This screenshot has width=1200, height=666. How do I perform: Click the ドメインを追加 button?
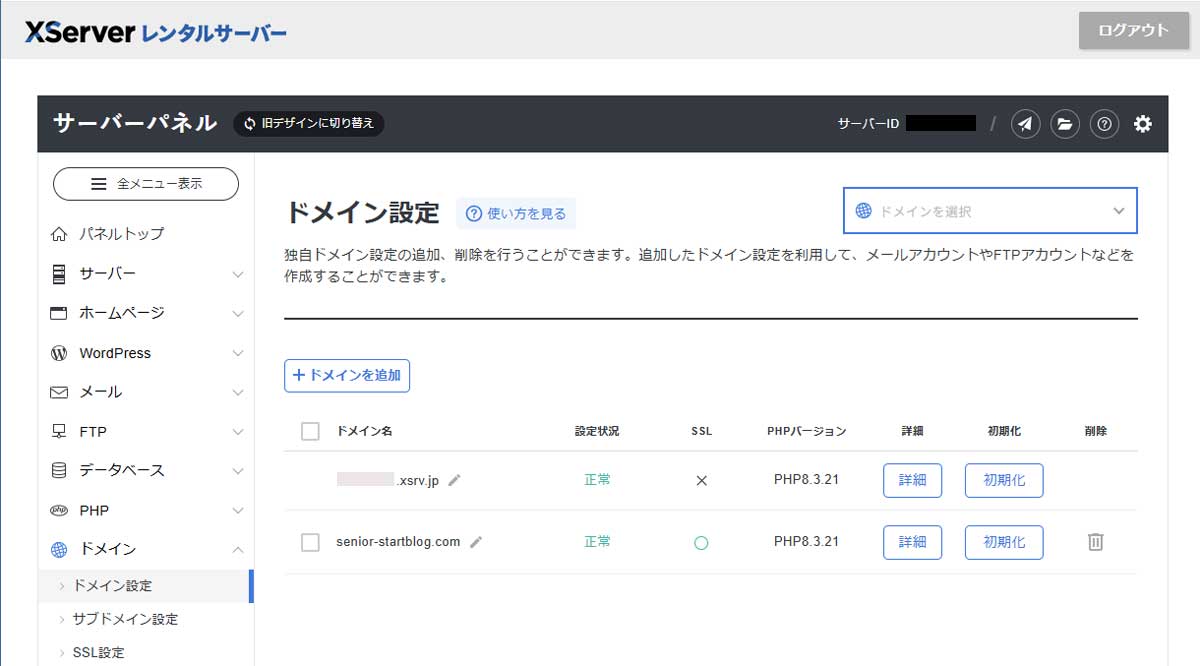pyautogui.click(x=346, y=375)
